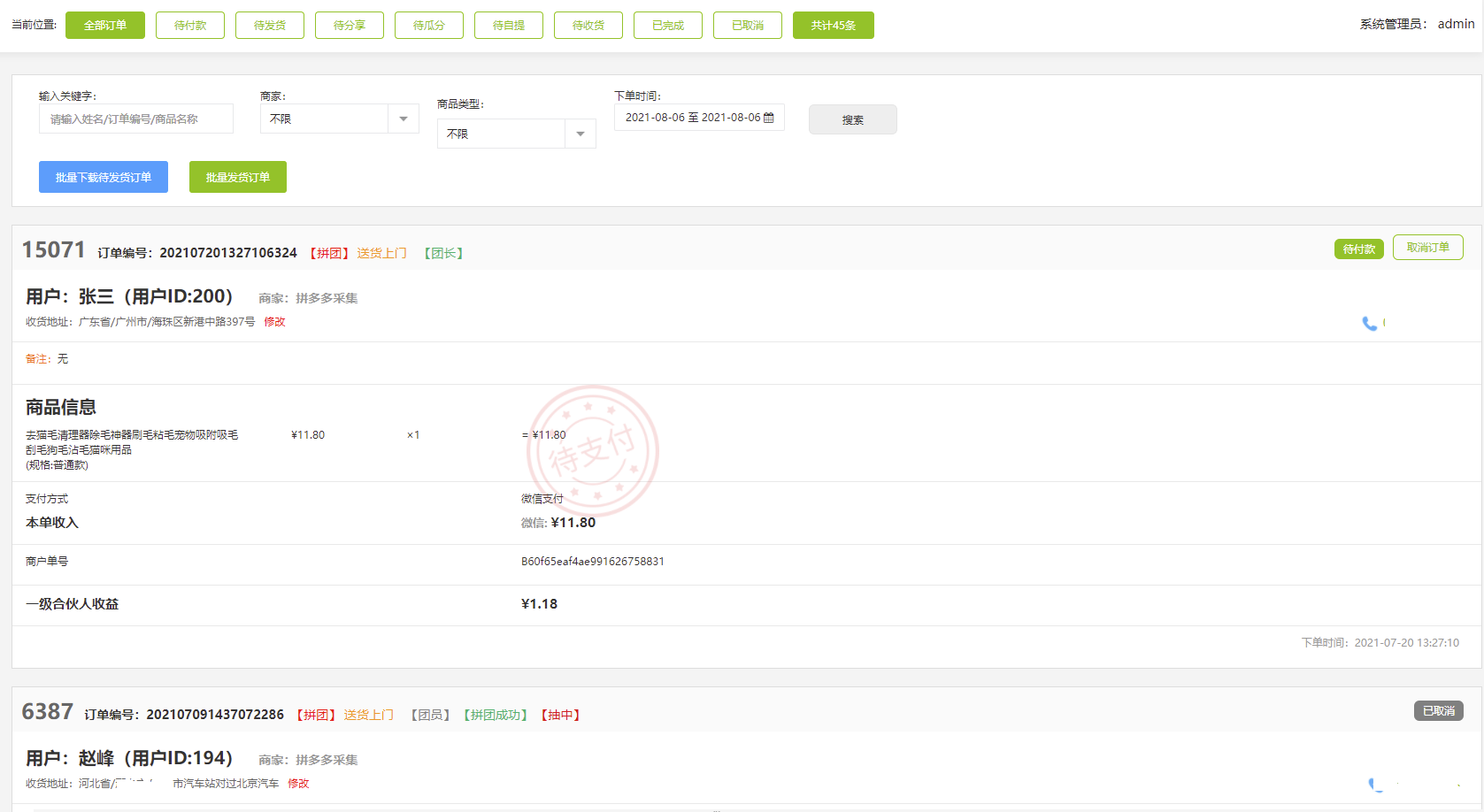Select the 待自提 tab

click(x=509, y=26)
